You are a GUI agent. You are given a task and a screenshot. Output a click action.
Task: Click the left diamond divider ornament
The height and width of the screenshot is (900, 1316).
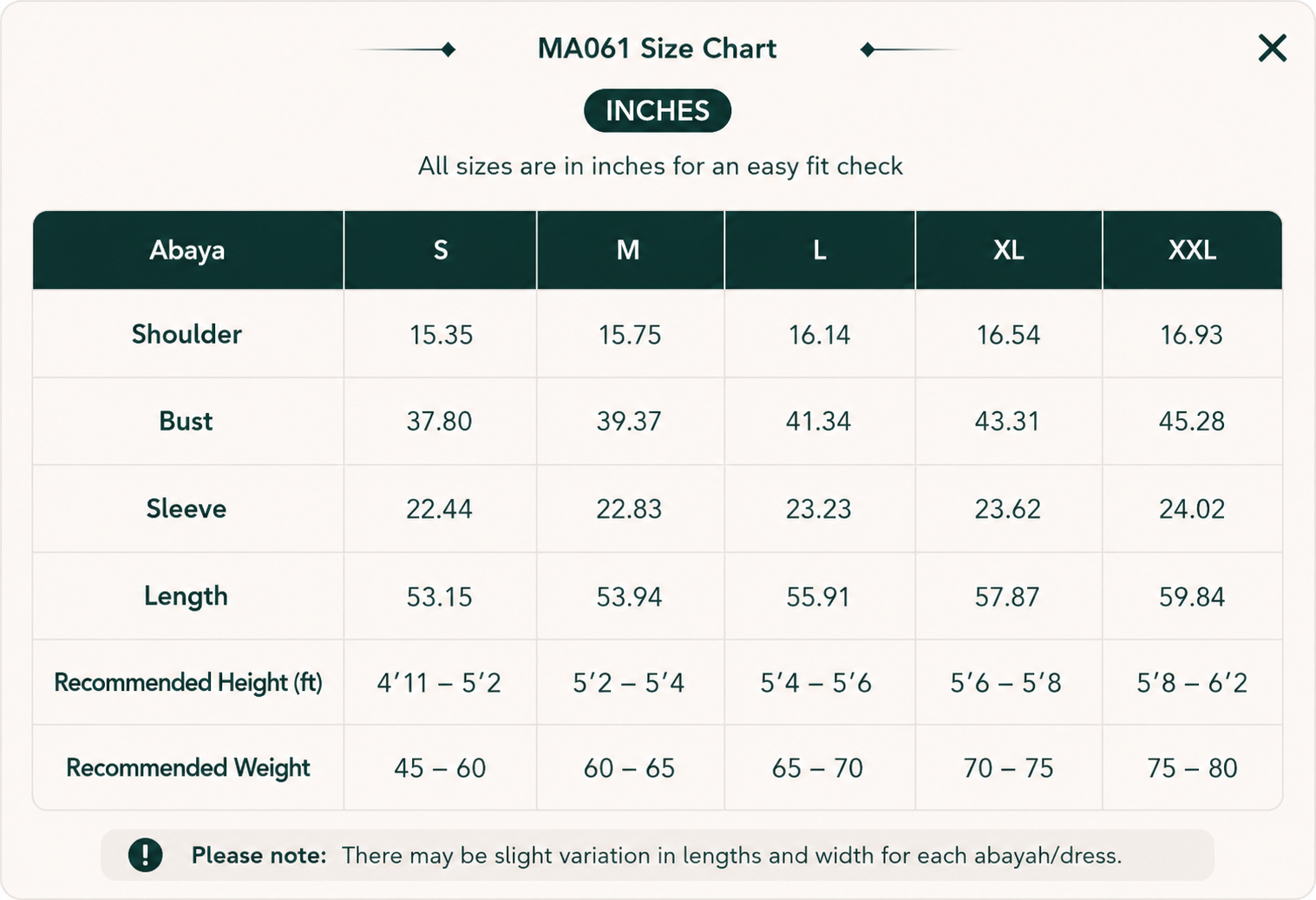(406, 49)
